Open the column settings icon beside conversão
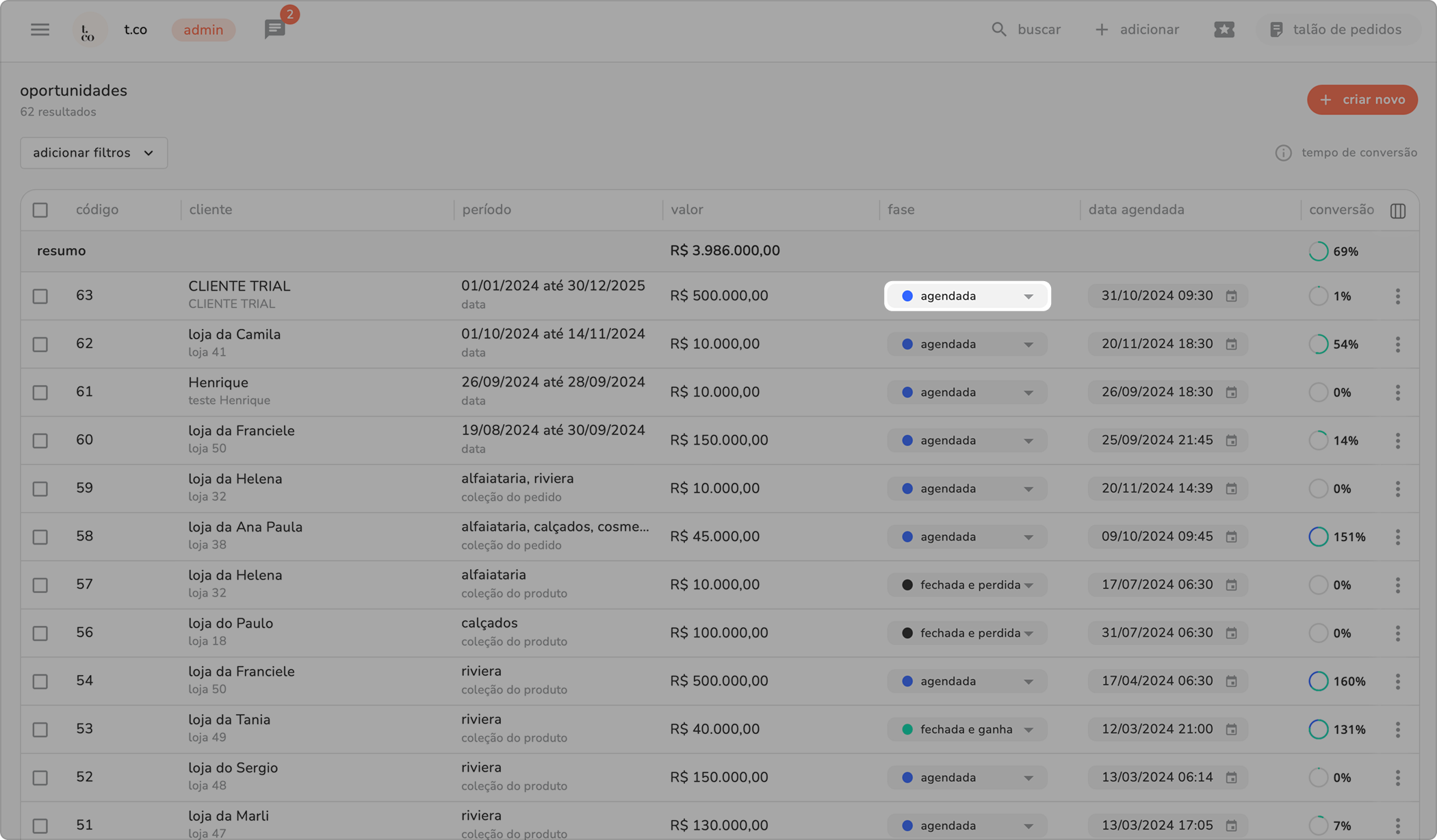The height and width of the screenshot is (840, 1437). pyautogui.click(x=1397, y=211)
